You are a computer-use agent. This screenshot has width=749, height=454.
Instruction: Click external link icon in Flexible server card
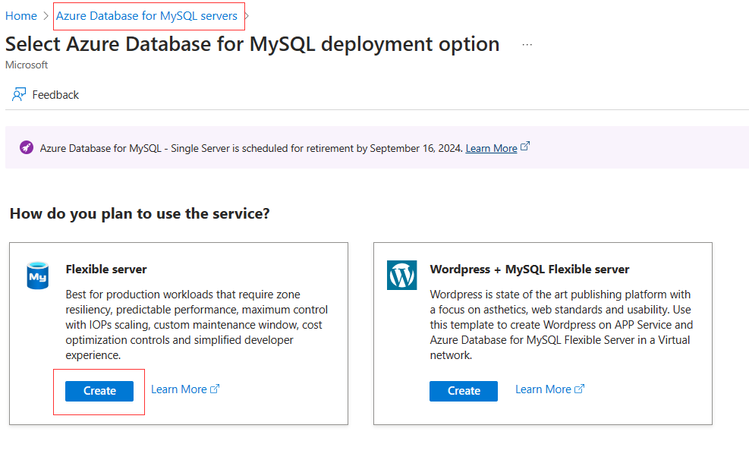214,389
